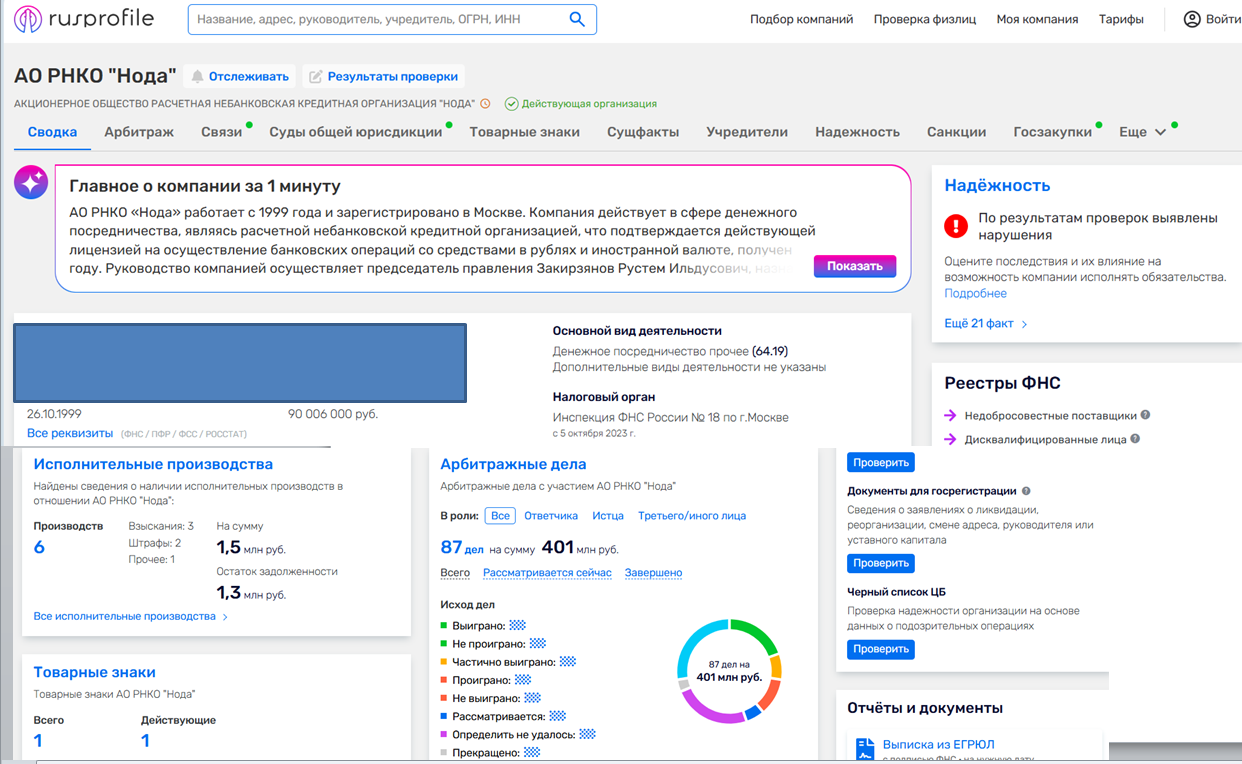Open Все реквизиты link
The height and width of the screenshot is (764, 1242).
pos(70,433)
